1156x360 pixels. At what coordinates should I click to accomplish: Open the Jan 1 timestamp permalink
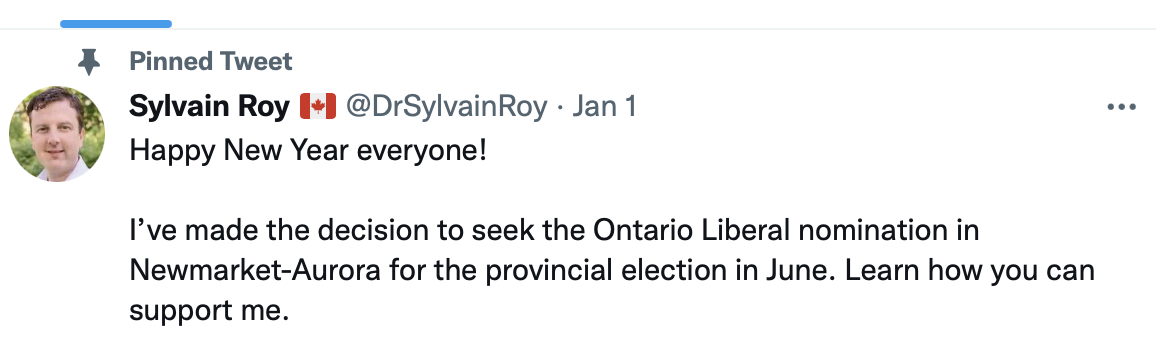pos(604,107)
